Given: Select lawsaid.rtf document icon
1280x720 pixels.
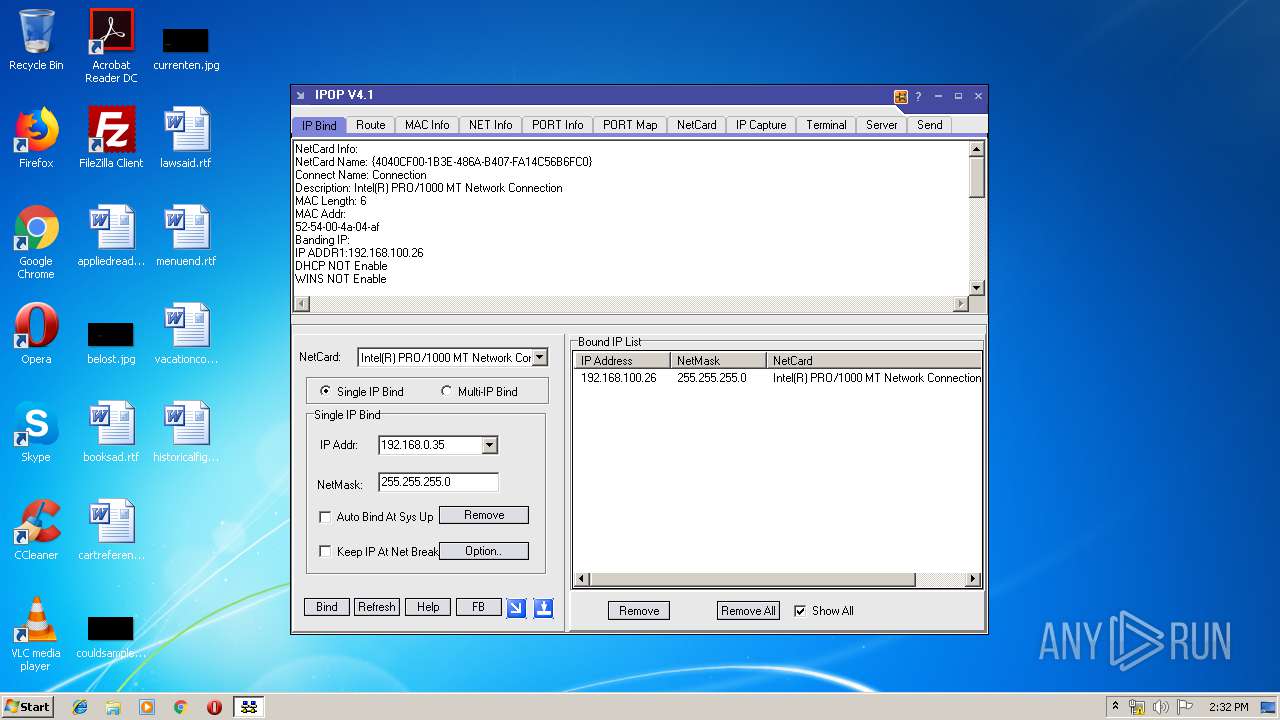Looking at the screenshot, I should pos(186,138).
